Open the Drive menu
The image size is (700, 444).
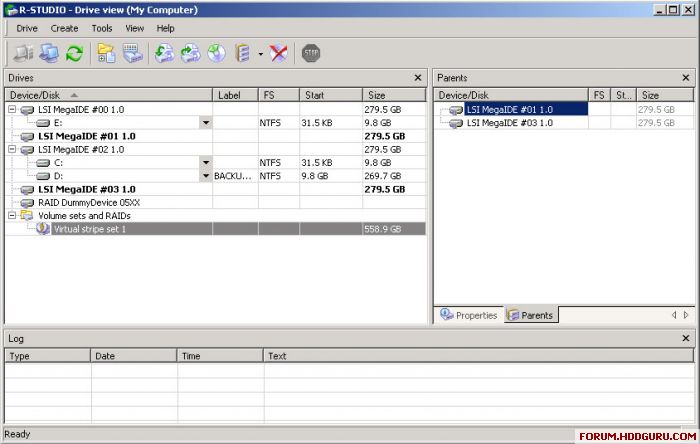click(x=27, y=29)
